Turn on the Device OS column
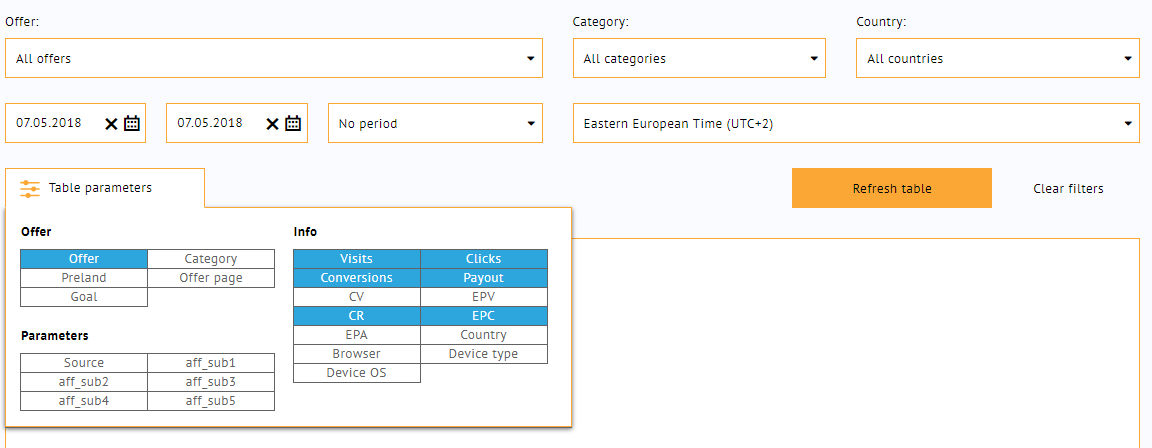The height and width of the screenshot is (448, 1152). tap(356, 373)
